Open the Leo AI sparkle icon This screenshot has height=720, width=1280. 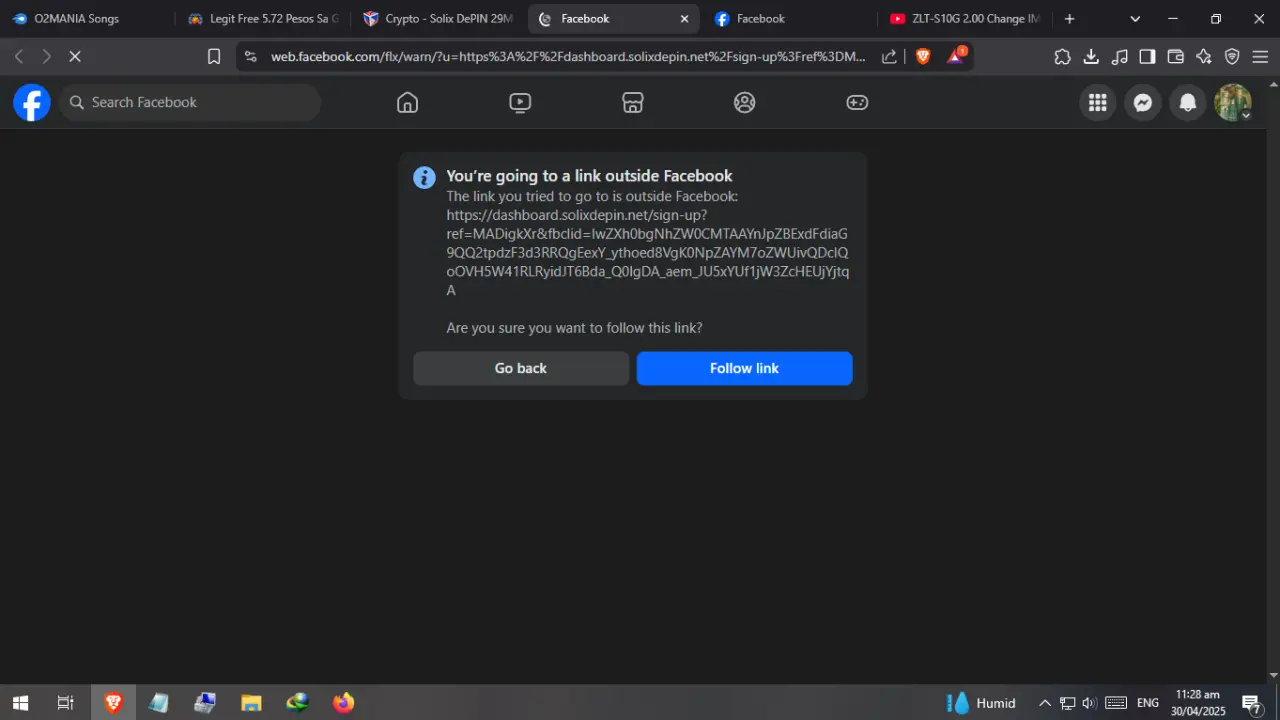coord(1204,57)
